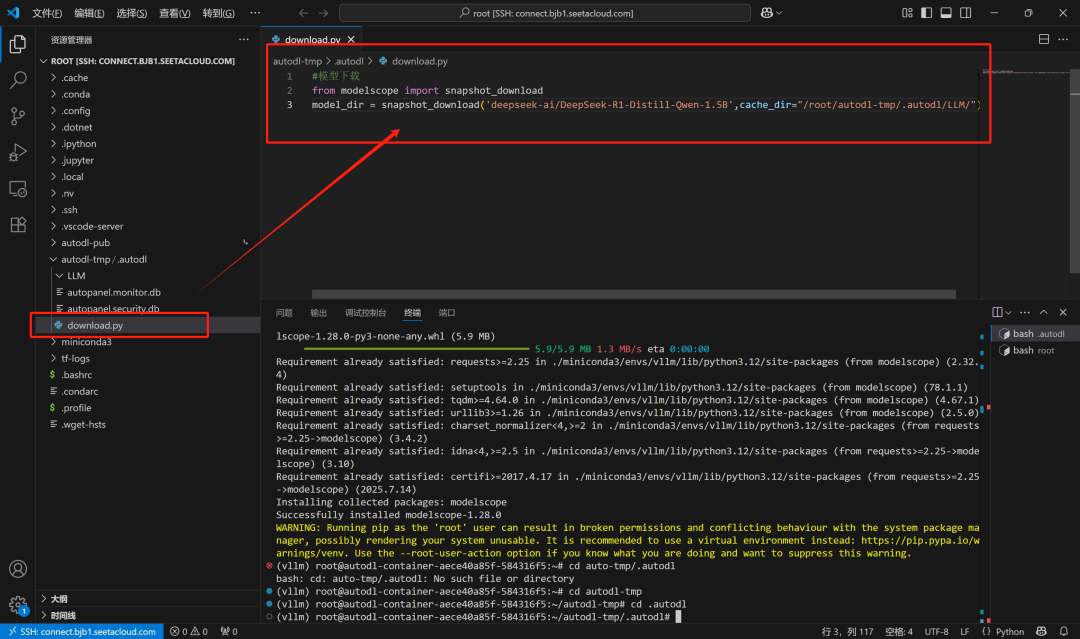Switch to the Ports panel tab
The width and height of the screenshot is (1080, 639).
coord(446,313)
